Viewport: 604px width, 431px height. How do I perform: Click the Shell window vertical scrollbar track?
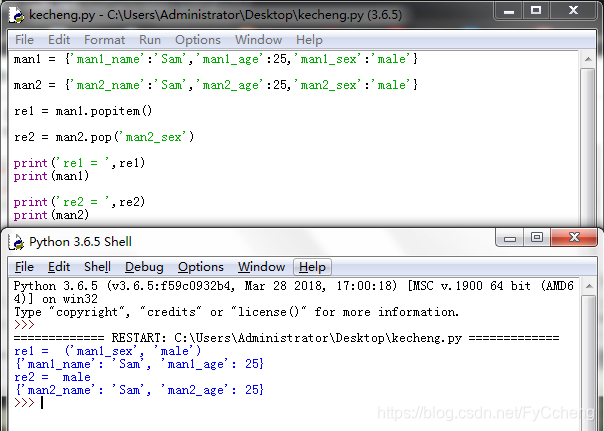coord(589,362)
